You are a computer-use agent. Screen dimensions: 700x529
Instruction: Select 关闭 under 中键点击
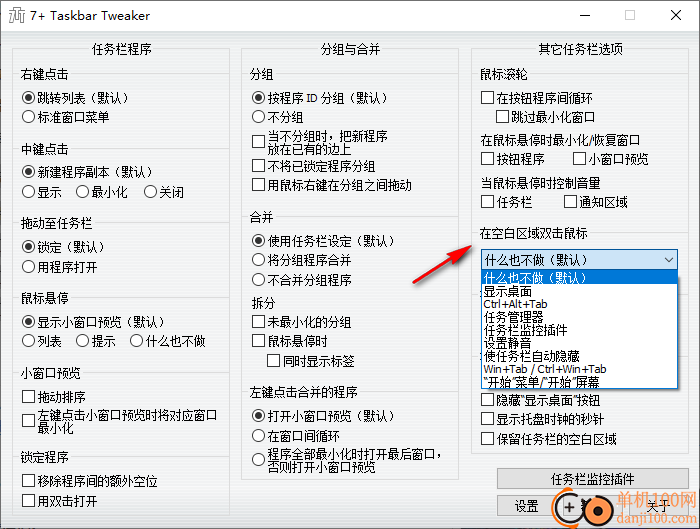coord(150,192)
